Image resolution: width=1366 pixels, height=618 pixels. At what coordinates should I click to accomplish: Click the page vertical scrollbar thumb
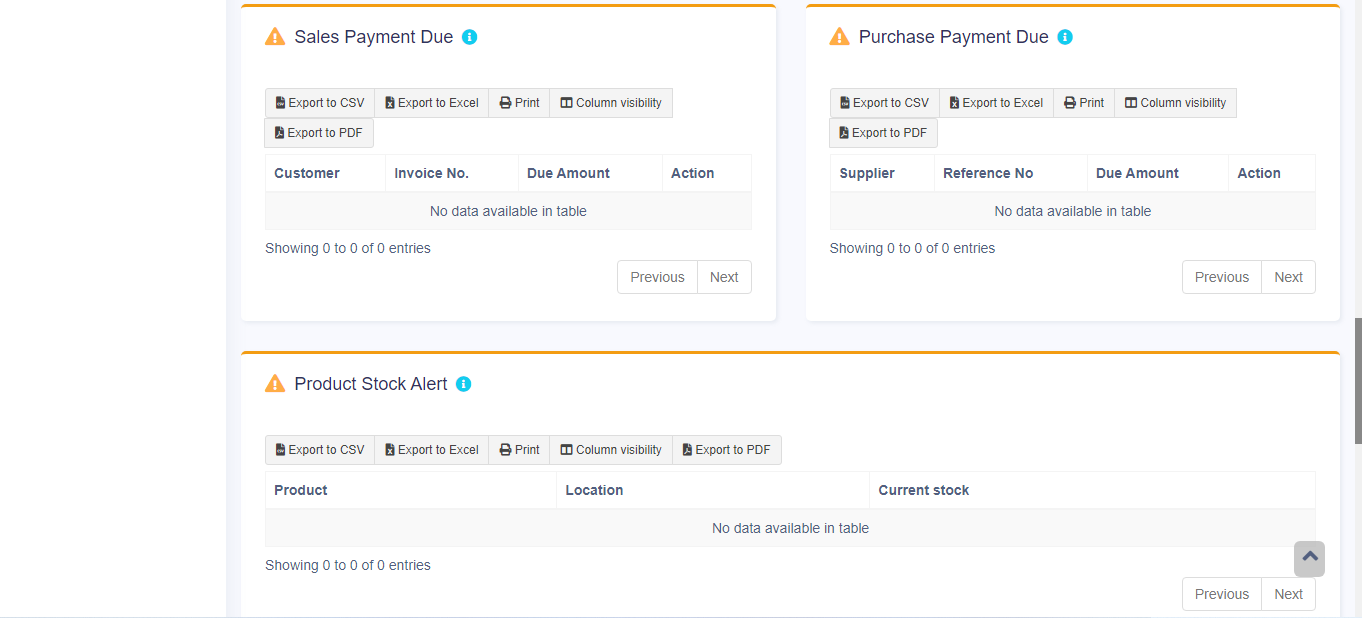pos(1358,380)
